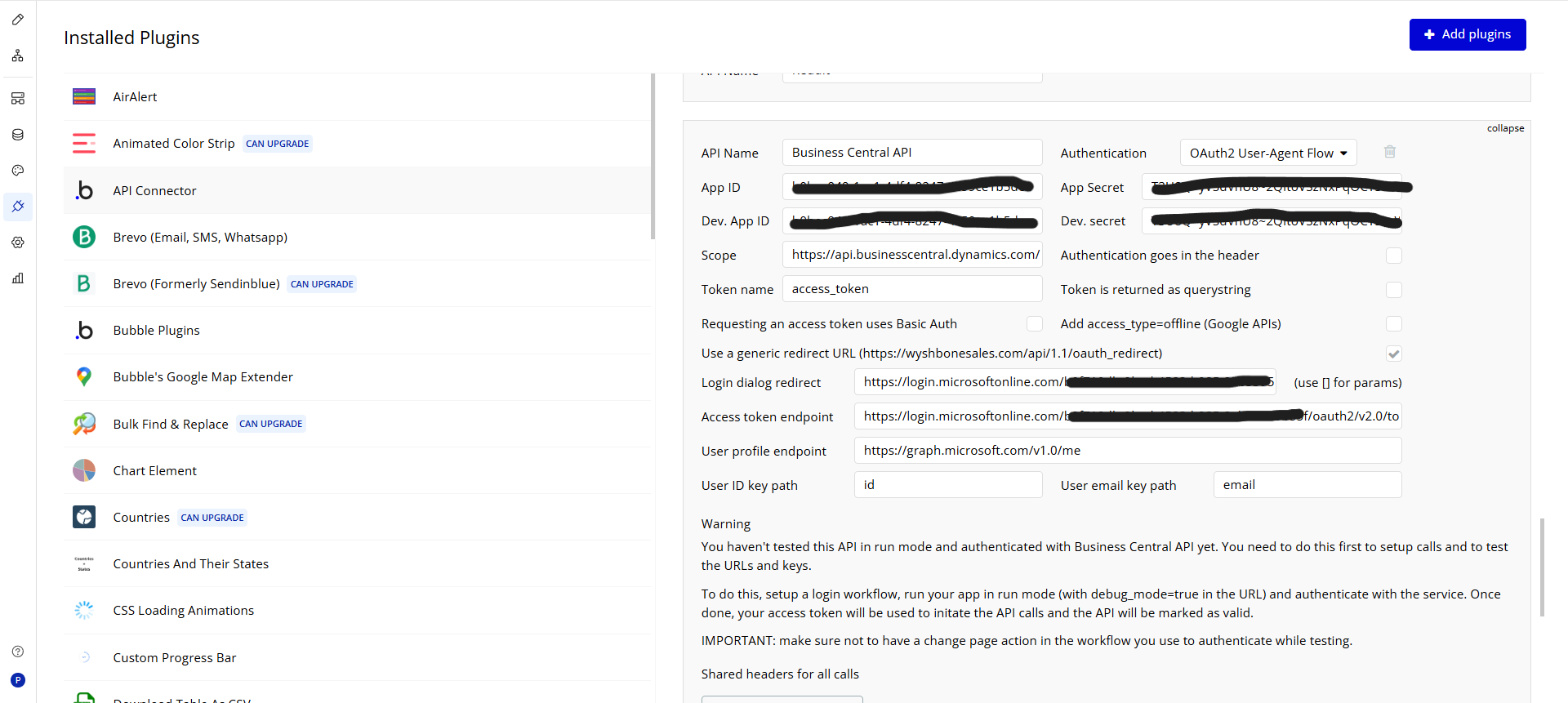Click CAN UPGRADE badge for Animated Color Strip
Image resolution: width=1568 pixels, height=703 pixels.
278,144
